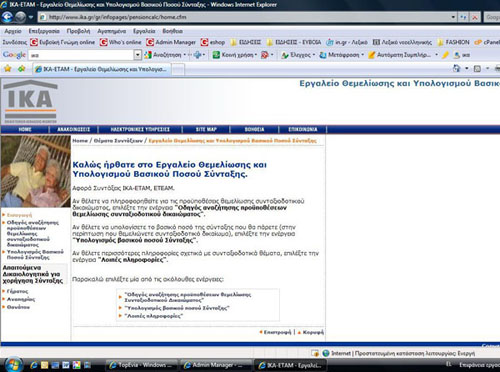Select the ΙΚΑ-ΕΤΑΜ browser tab
The height and width of the screenshot is (372, 500).
click(x=102, y=69)
